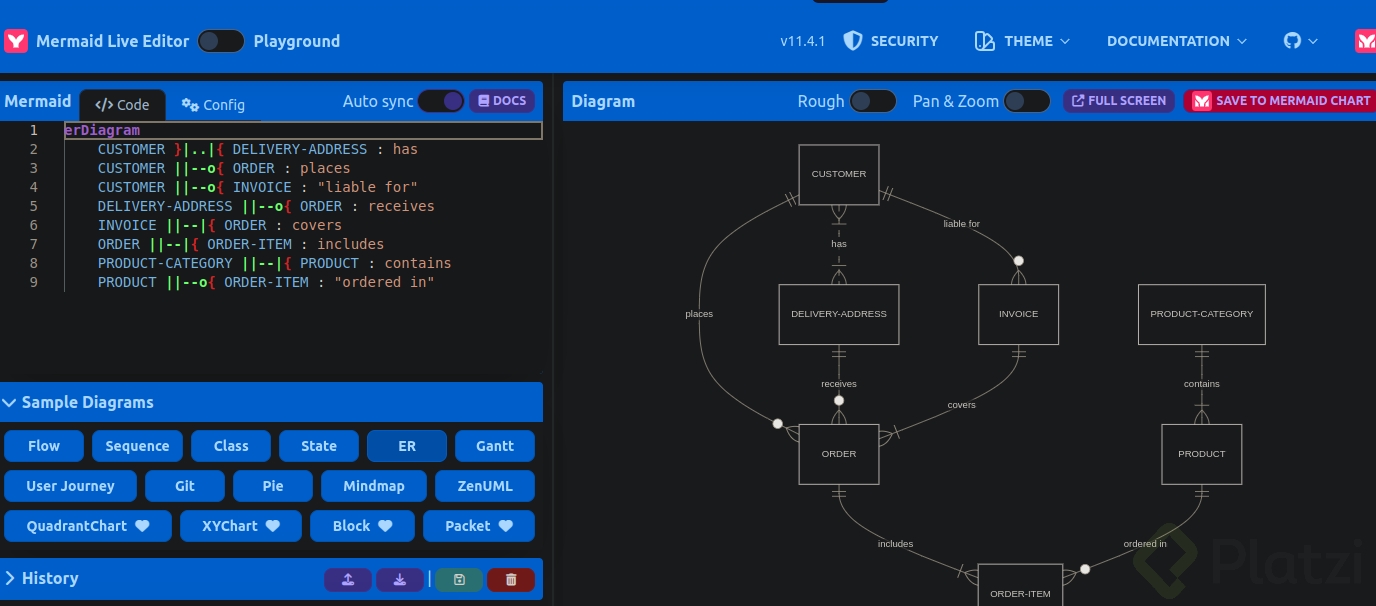
Task: Click the heart icon on XYChart
Action: (272, 526)
